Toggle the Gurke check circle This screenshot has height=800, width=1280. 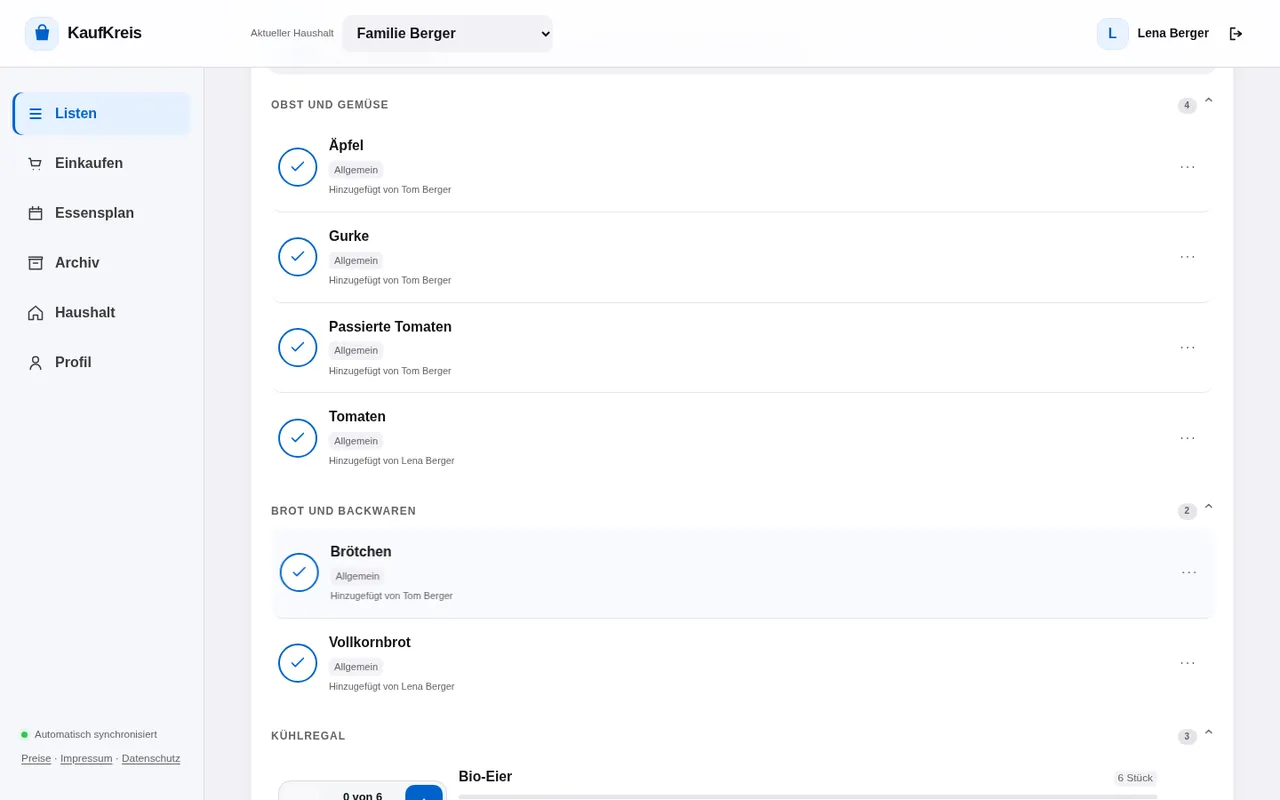(298, 257)
